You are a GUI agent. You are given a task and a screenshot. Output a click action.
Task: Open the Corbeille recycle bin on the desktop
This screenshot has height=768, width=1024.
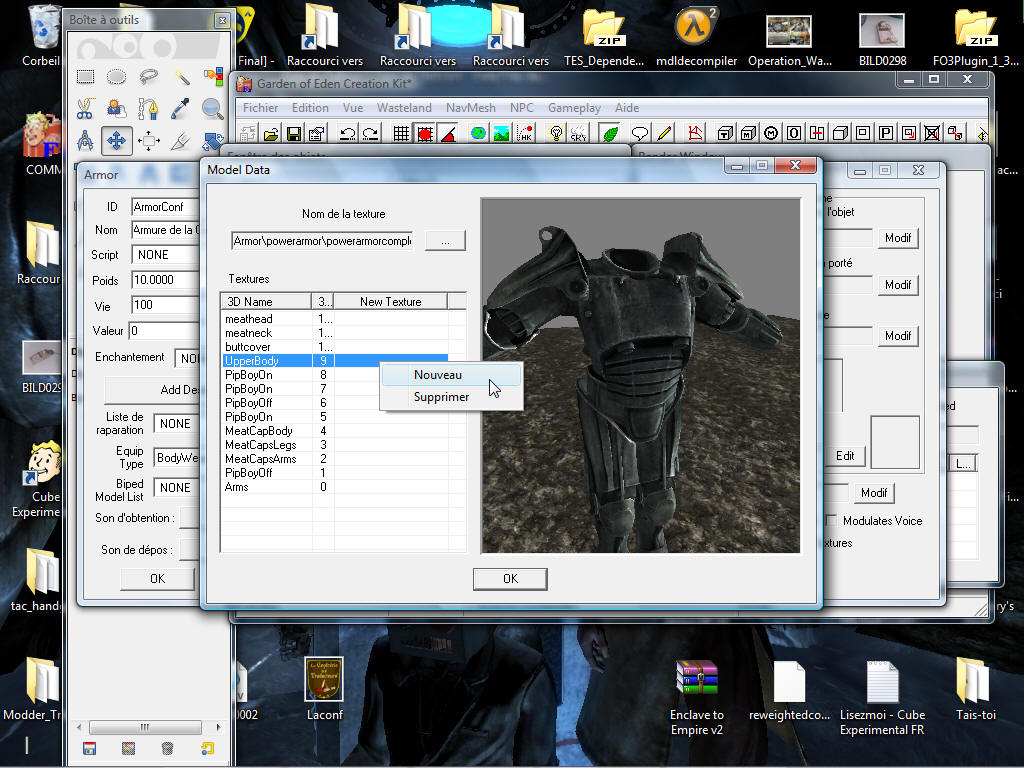click(41, 36)
